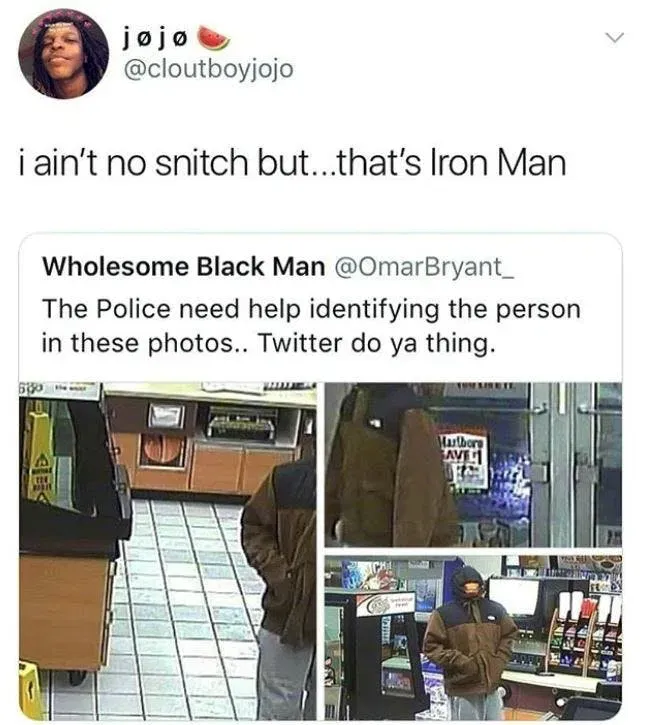
Task: Click the glass door handle in top-right photo
Action: 539,409
